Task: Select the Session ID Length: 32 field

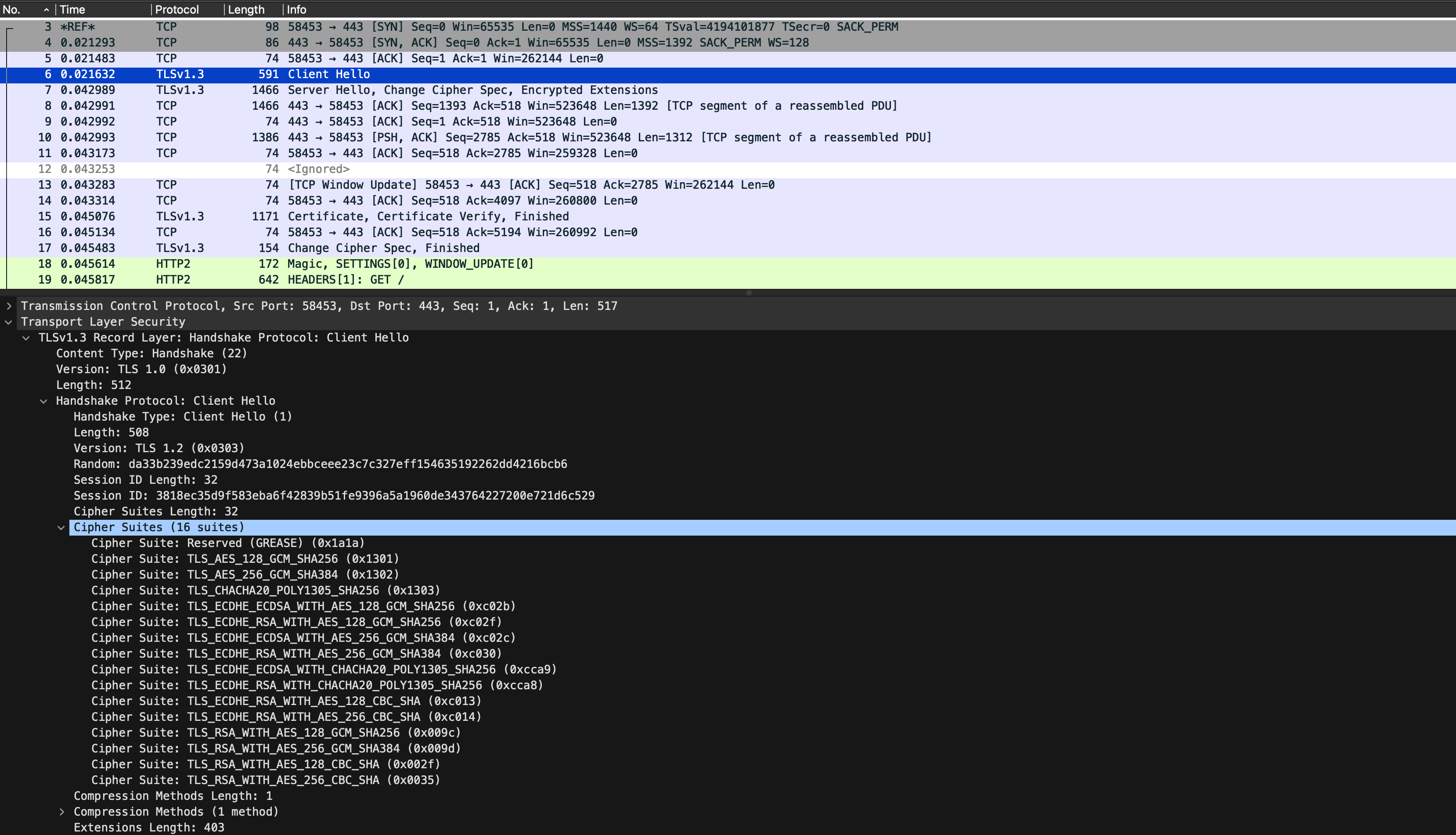Action: (146, 480)
